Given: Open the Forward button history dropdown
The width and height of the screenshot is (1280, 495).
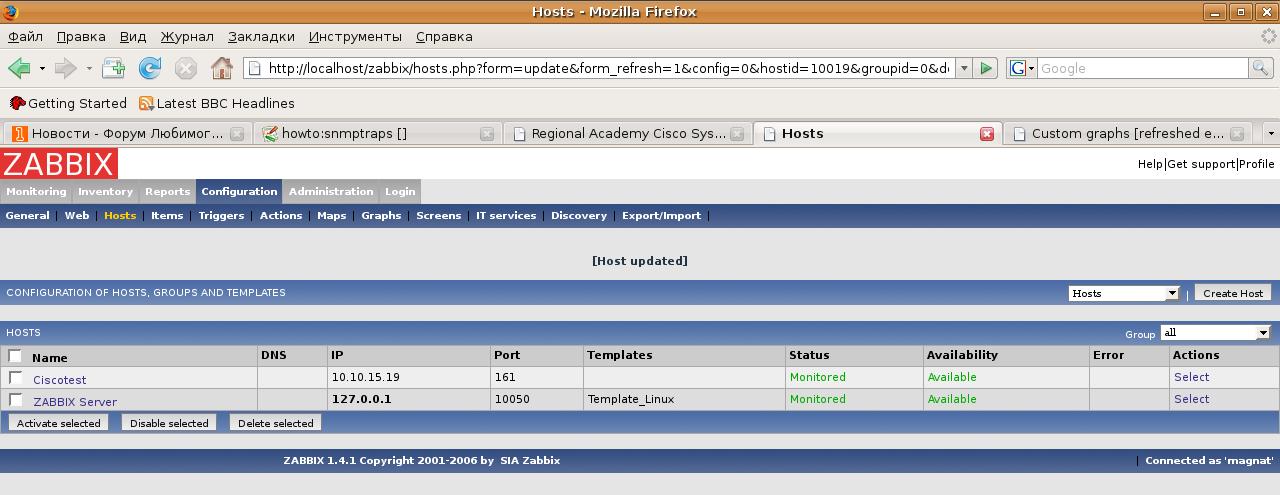Looking at the screenshot, I should pos(88,68).
